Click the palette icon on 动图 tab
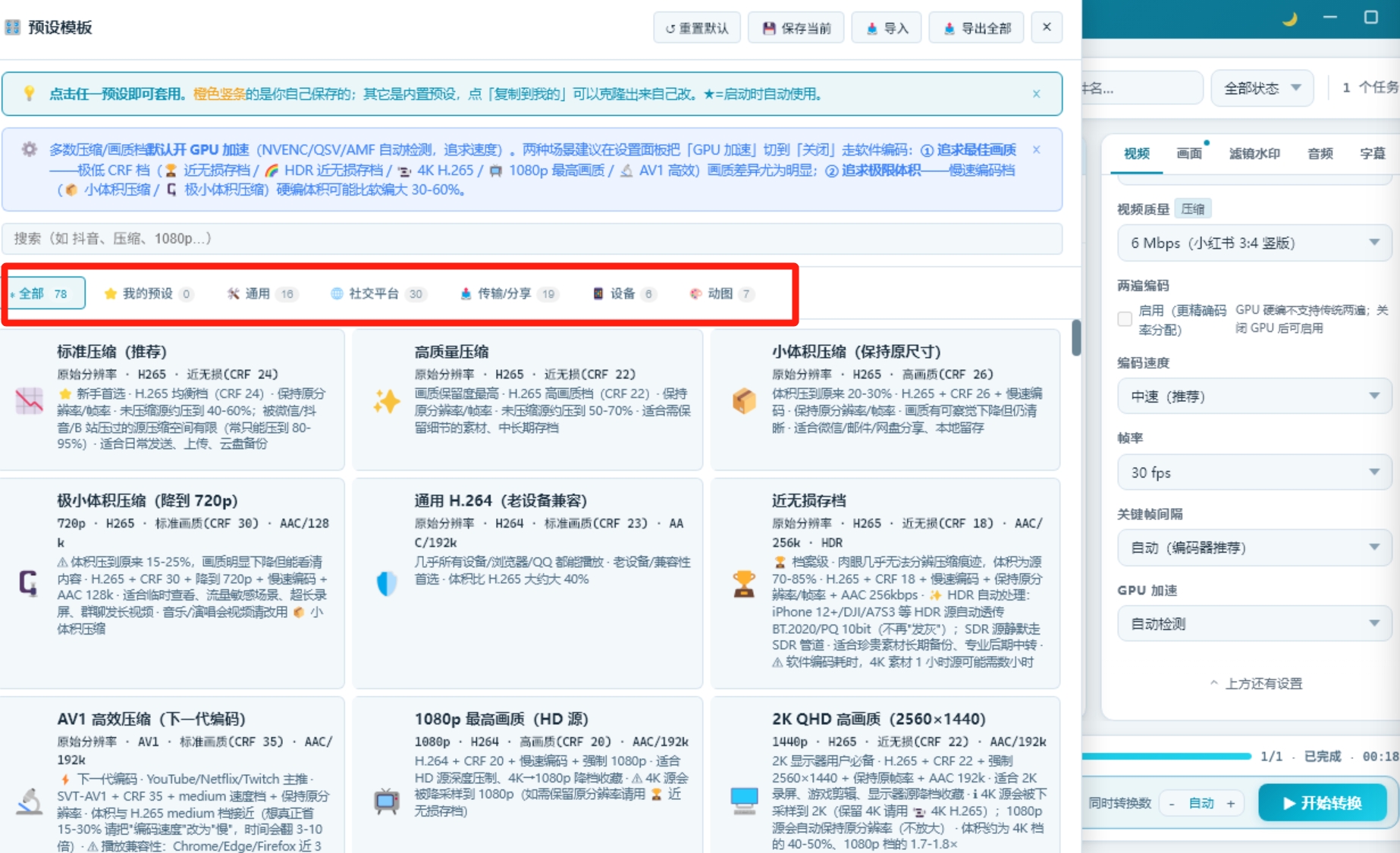 pos(695,293)
